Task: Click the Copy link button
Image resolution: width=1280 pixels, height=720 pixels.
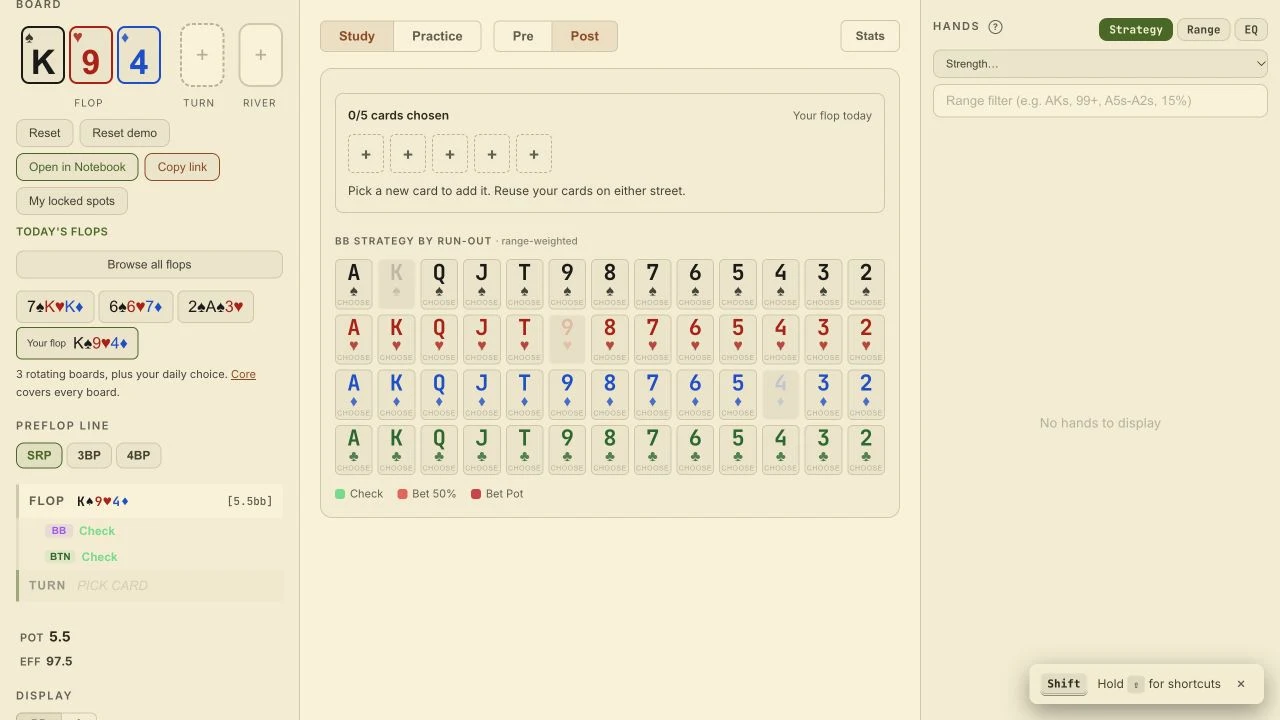Action: [182, 167]
